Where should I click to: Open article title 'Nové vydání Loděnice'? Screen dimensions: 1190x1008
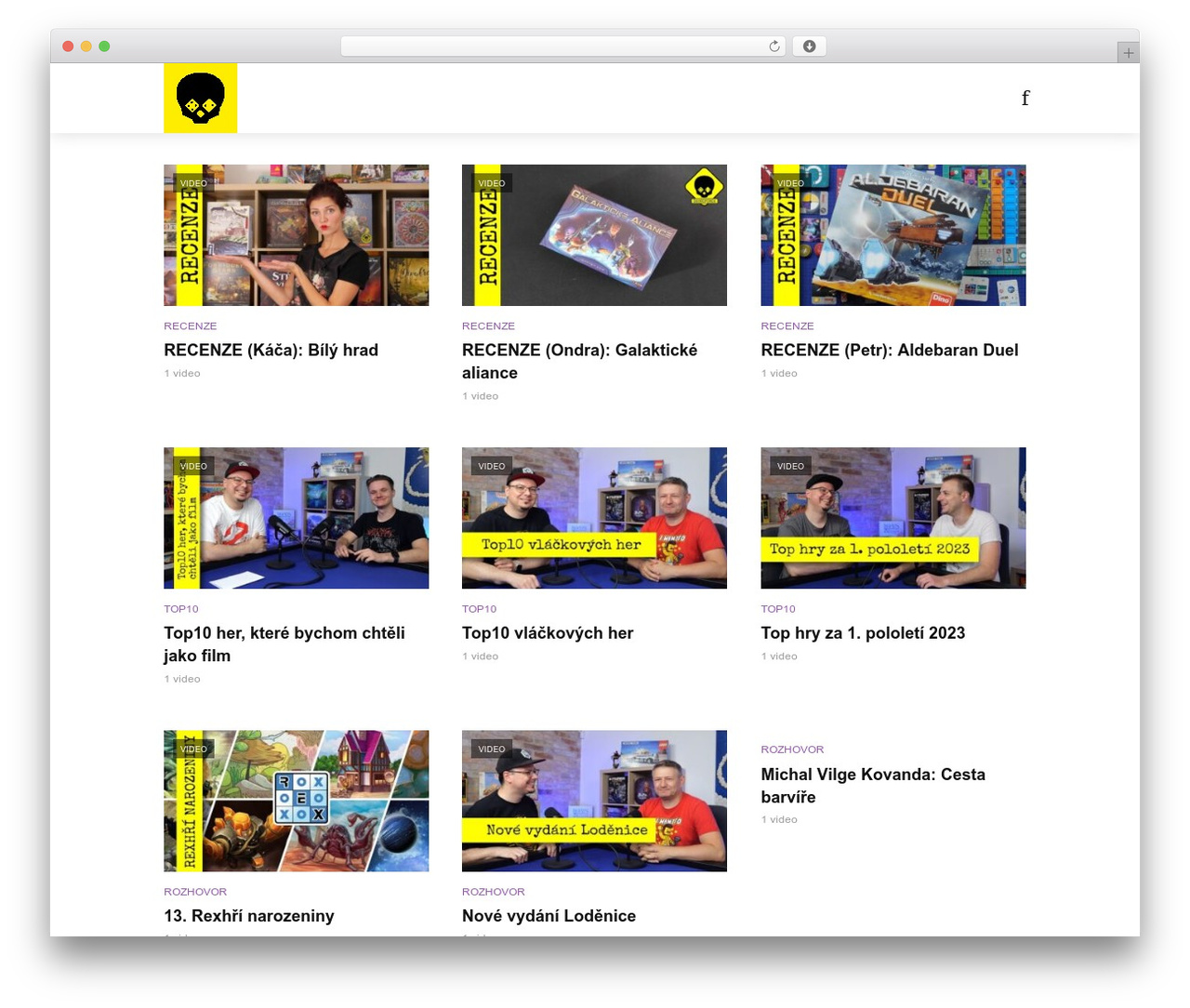click(549, 916)
